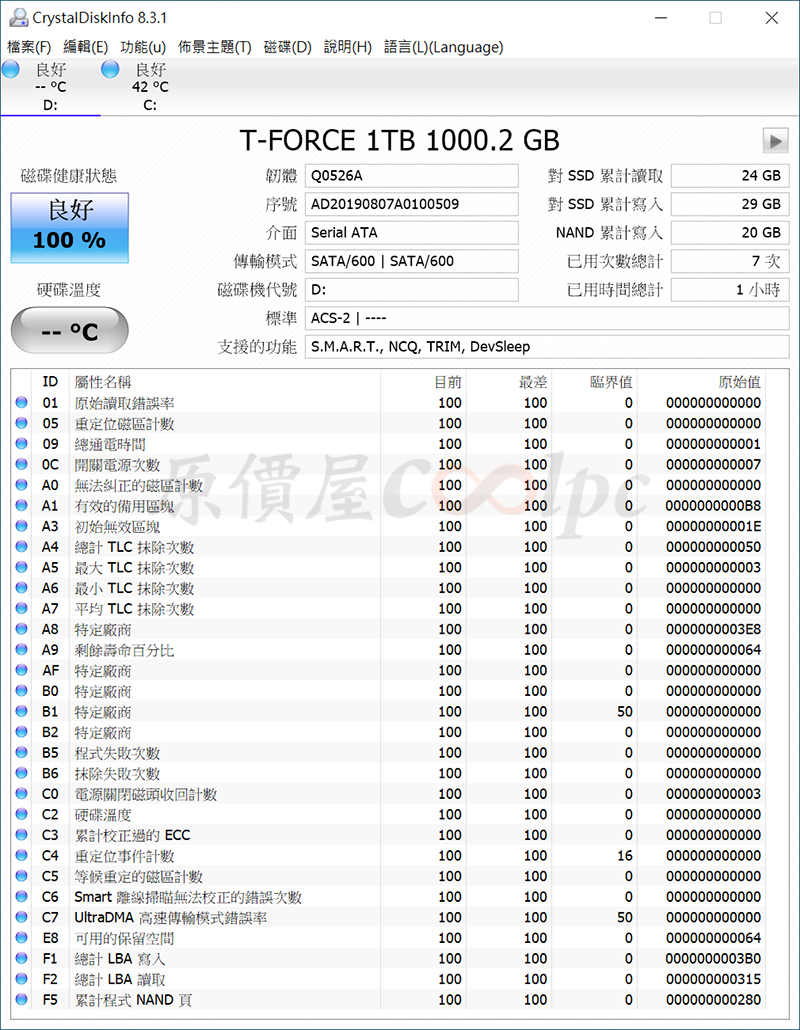Click status dot for attribute C2
The width and height of the screenshot is (800, 1030).
(22, 815)
